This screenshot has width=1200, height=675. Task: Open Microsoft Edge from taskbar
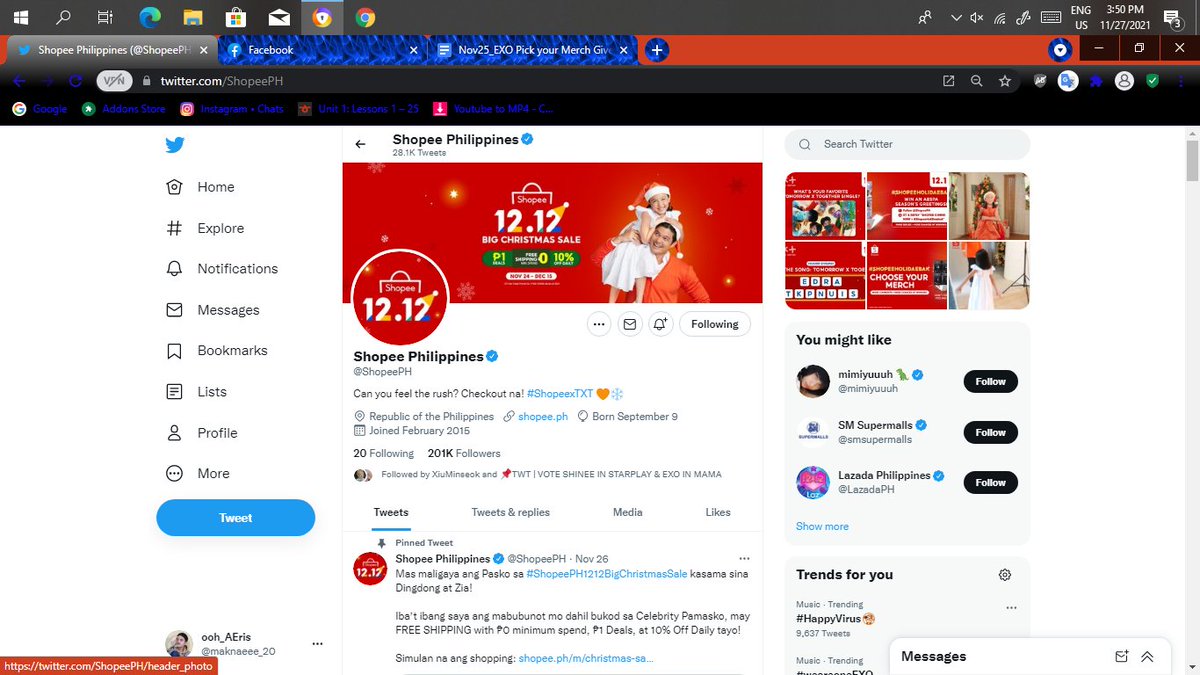[x=150, y=17]
